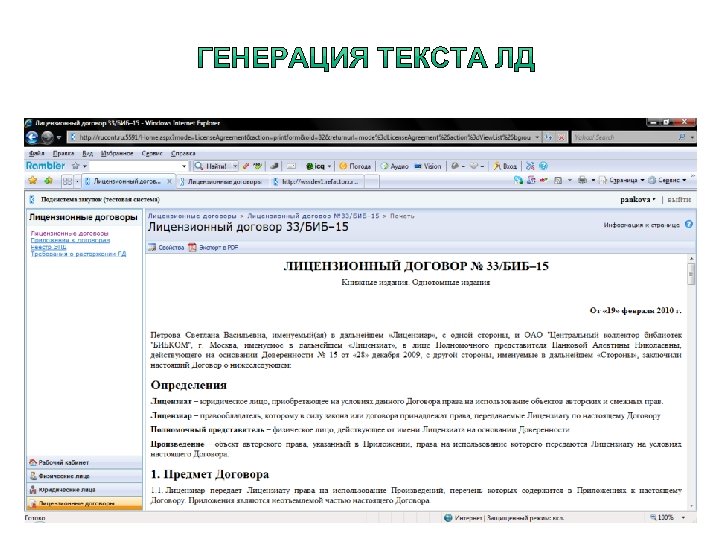
Task: Open the Страница command bar menu
Action: click(622, 180)
